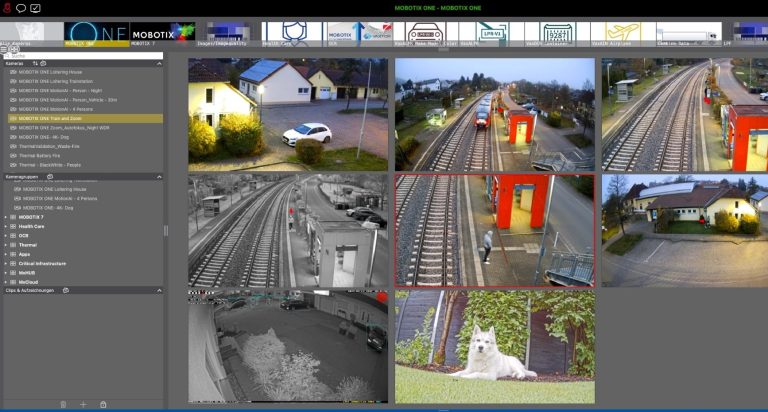Open the hamburger menu icon above search
768x412 pixels.
coord(4,49)
